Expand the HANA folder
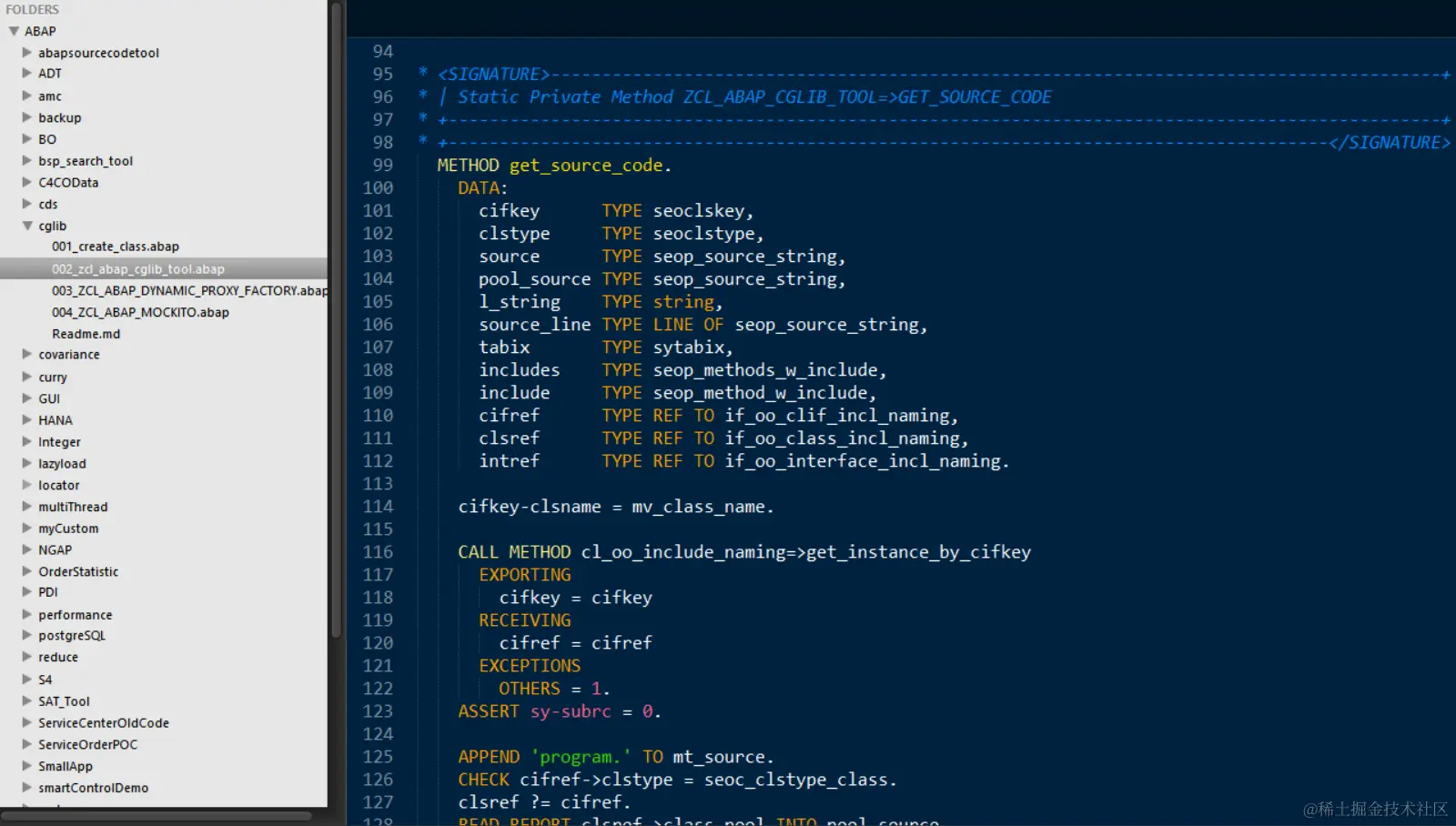This screenshot has width=1456, height=826. coord(25,419)
